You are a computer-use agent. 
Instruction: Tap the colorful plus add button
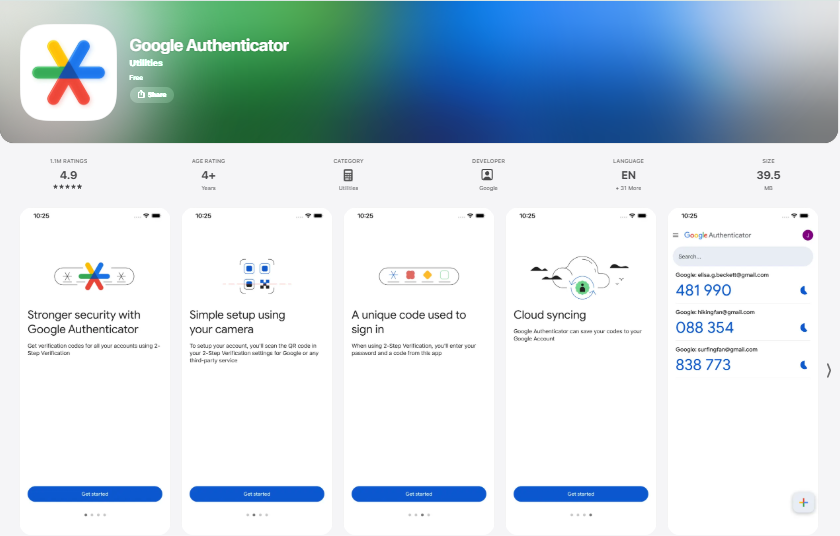[x=804, y=502]
